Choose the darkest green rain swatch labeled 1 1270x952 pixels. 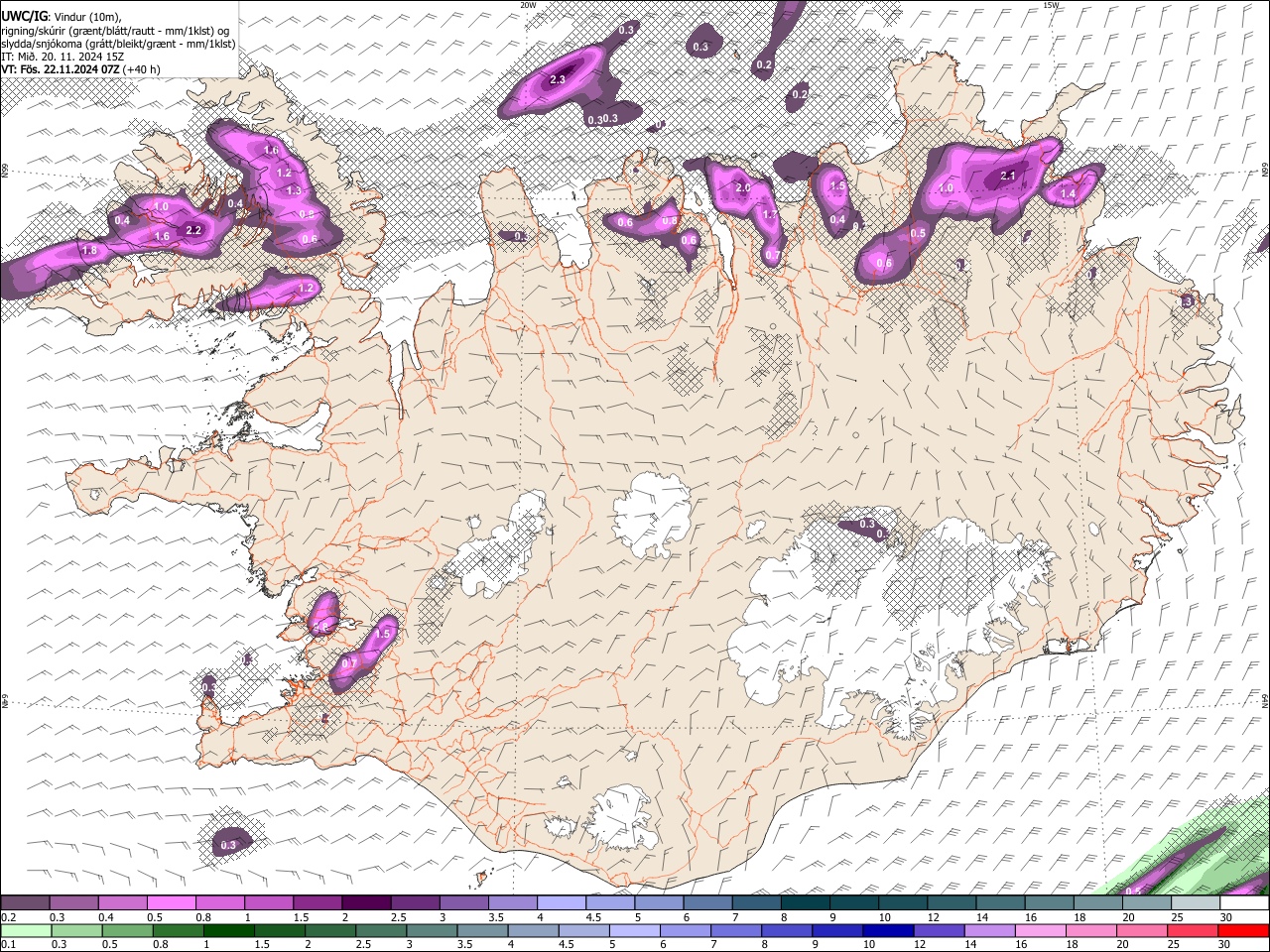(x=228, y=930)
